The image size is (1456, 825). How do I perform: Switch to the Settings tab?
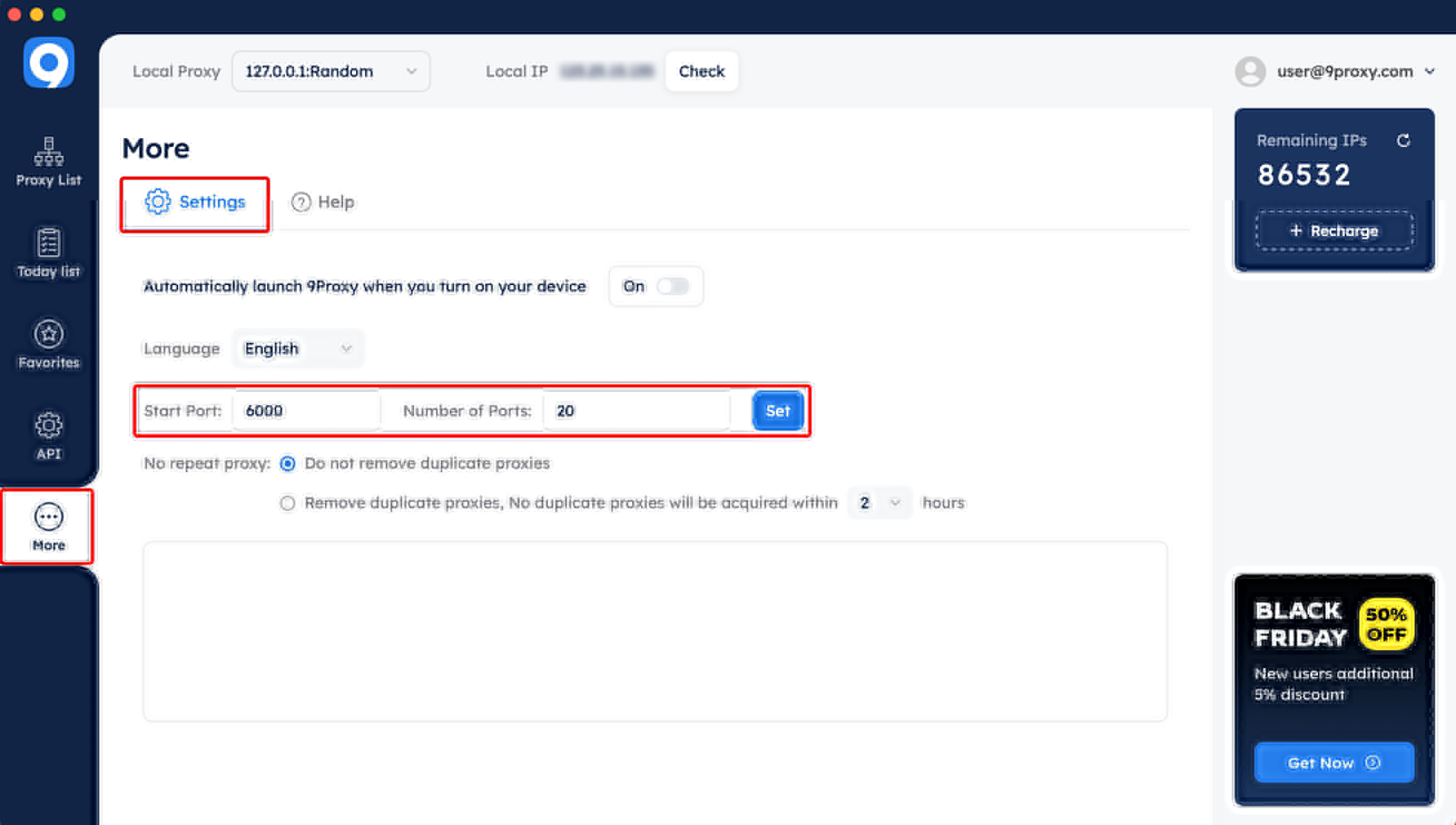pyautogui.click(x=195, y=202)
